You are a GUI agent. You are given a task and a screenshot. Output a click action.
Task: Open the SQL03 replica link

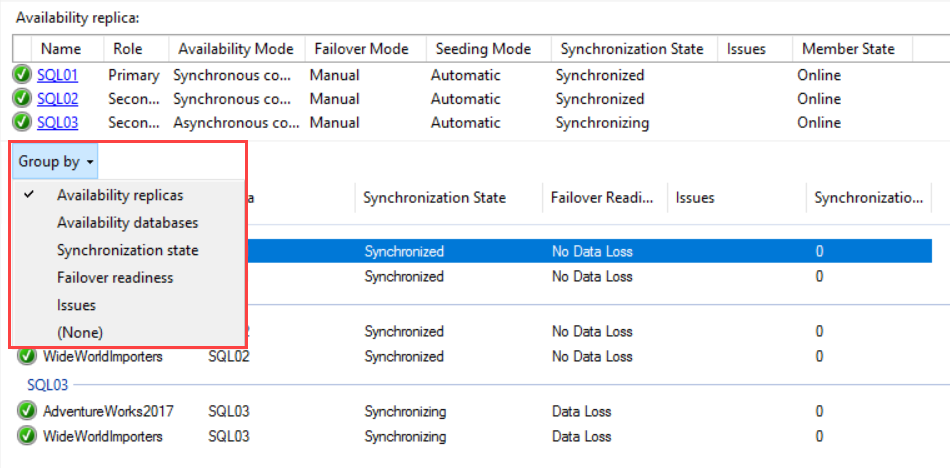(58, 122)
